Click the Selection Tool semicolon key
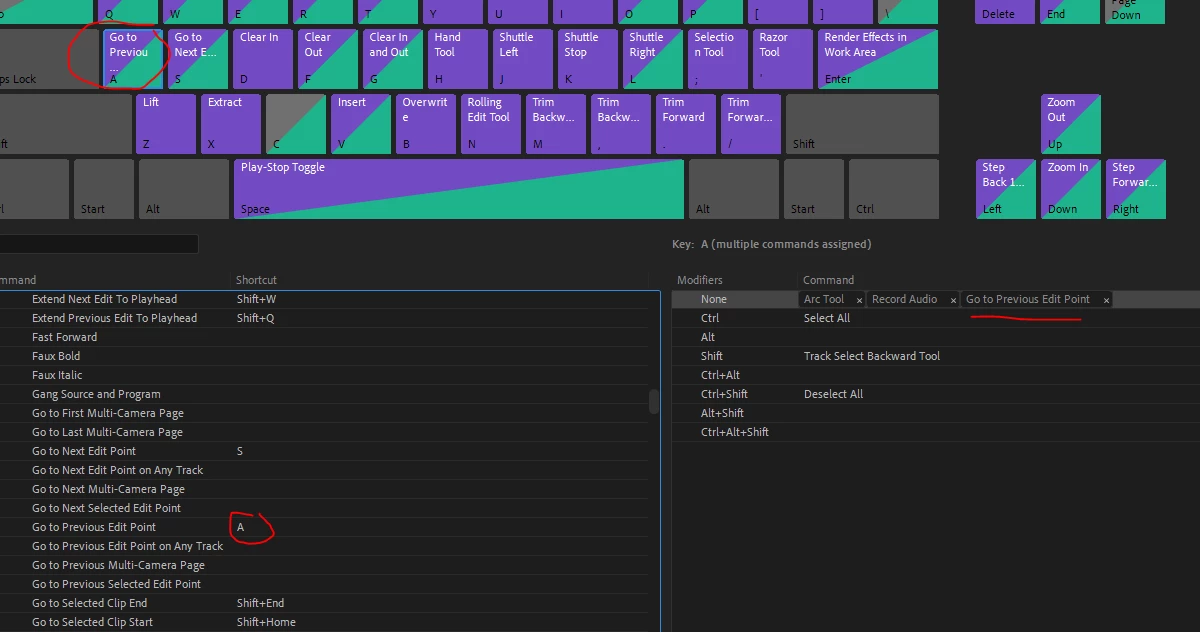 tap(718, 59)
